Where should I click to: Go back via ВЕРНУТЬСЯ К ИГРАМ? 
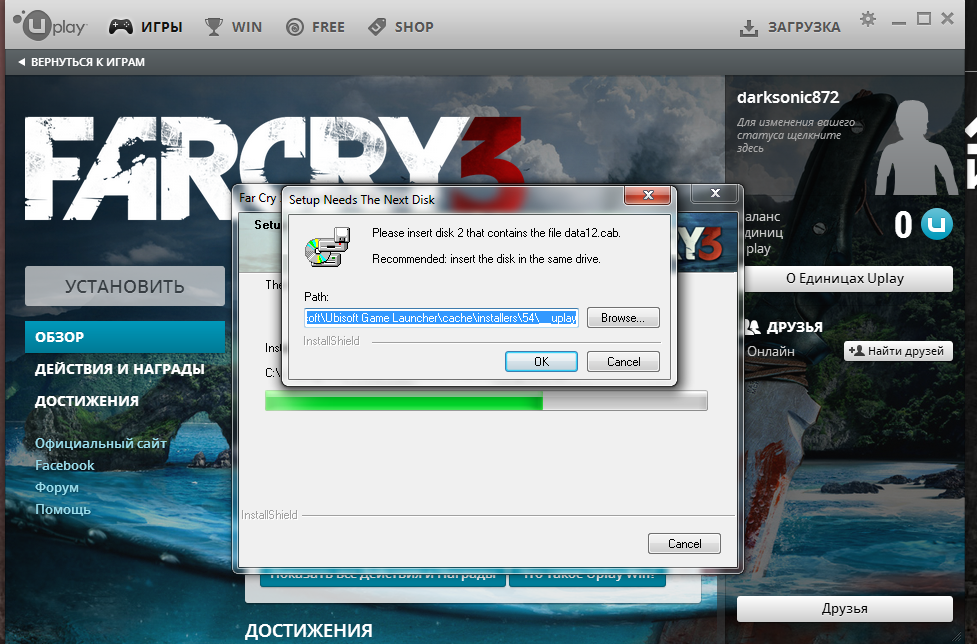(82, 62)
